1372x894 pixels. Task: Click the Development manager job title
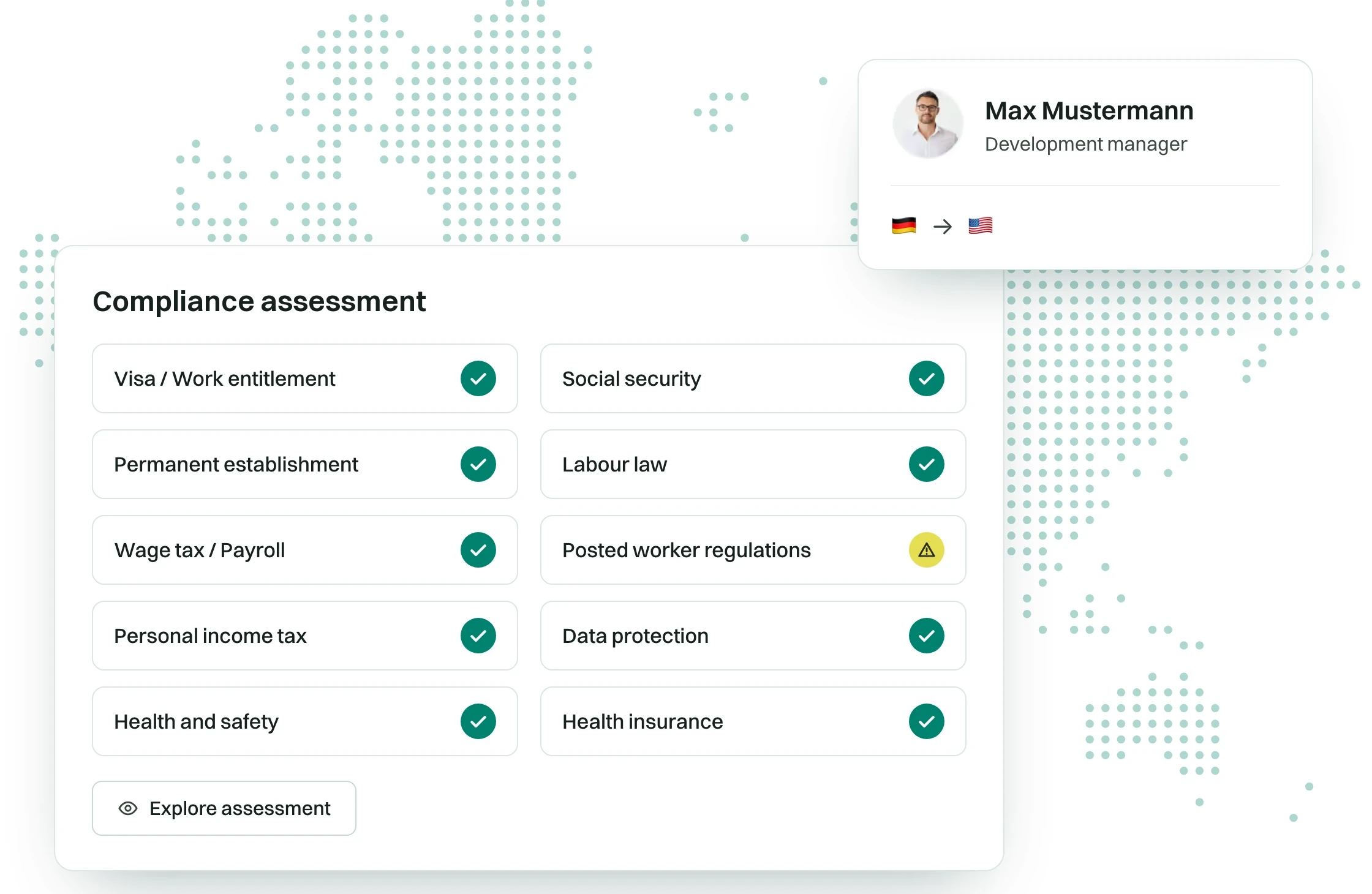click(x=1085, y=145)
